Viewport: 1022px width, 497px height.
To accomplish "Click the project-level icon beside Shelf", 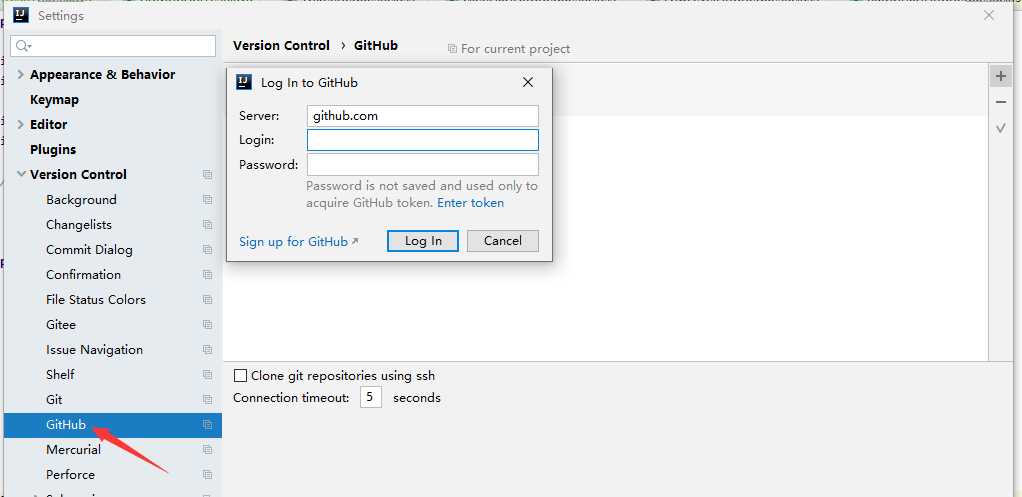I will 207,375.
